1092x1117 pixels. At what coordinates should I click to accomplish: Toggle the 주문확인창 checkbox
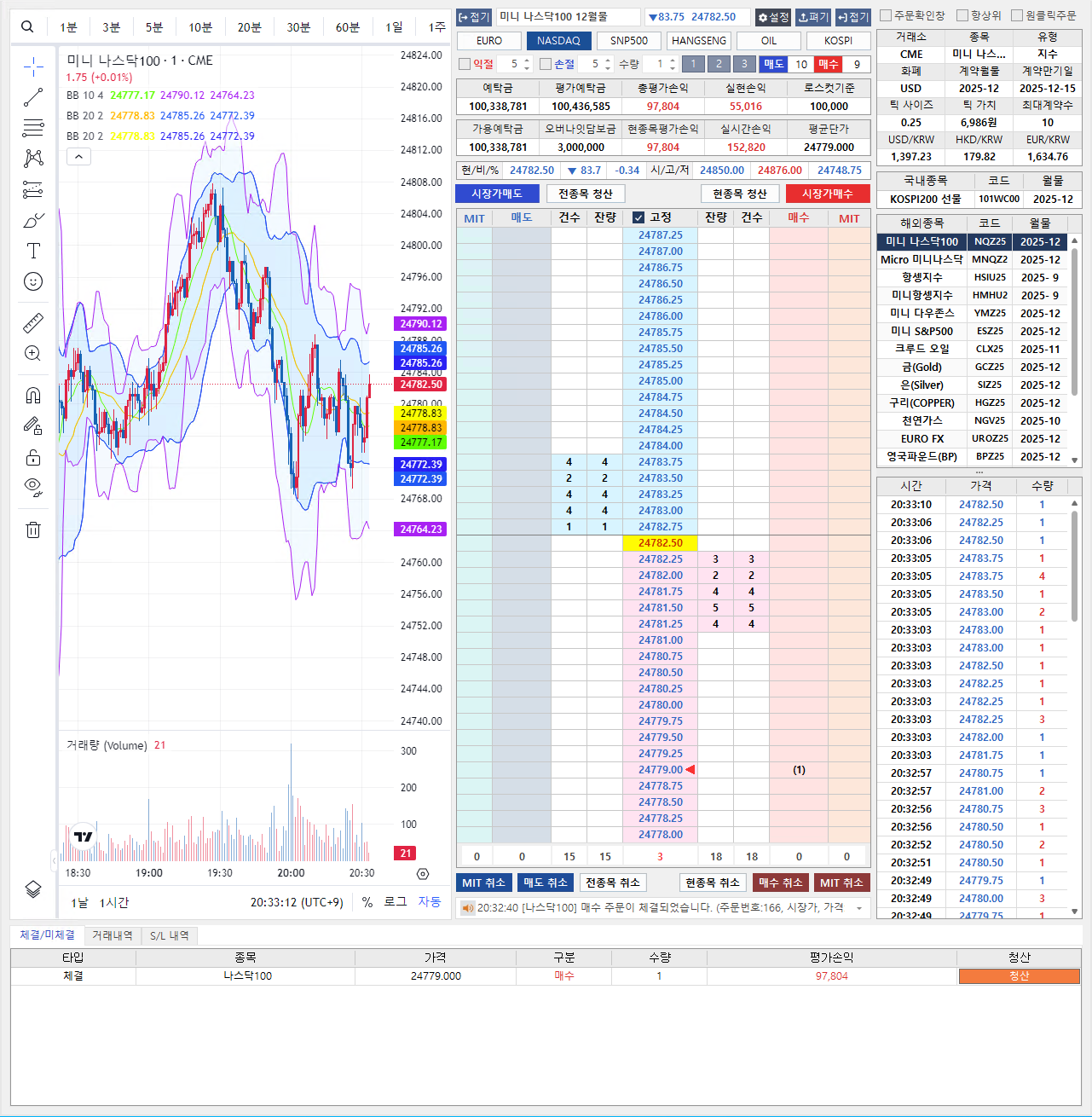(886, 15)
